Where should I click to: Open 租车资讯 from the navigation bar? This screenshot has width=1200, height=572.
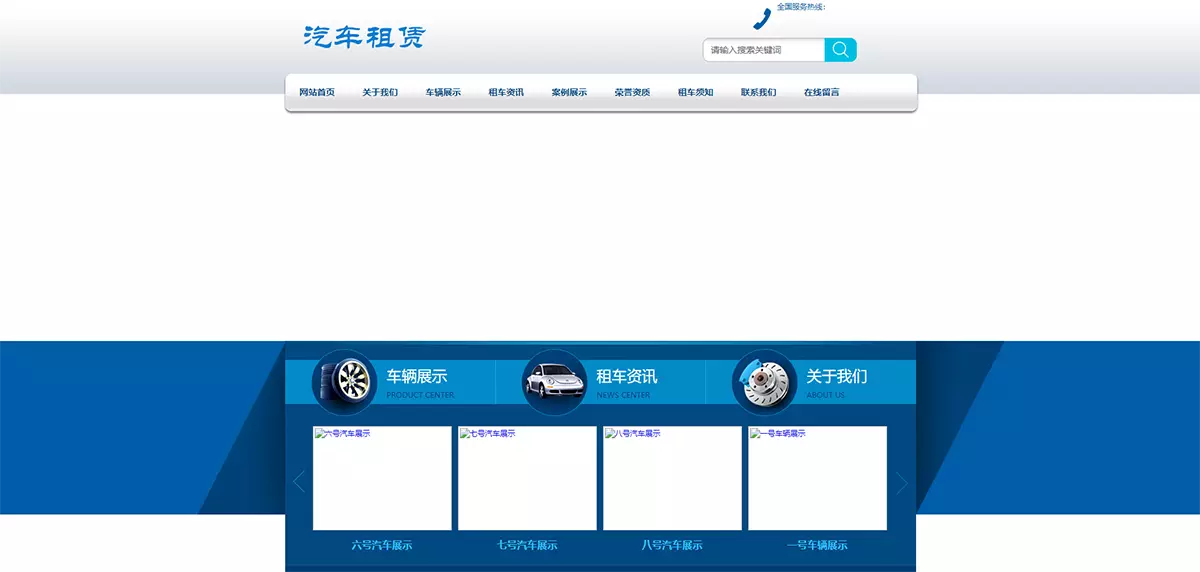(506, 93)
